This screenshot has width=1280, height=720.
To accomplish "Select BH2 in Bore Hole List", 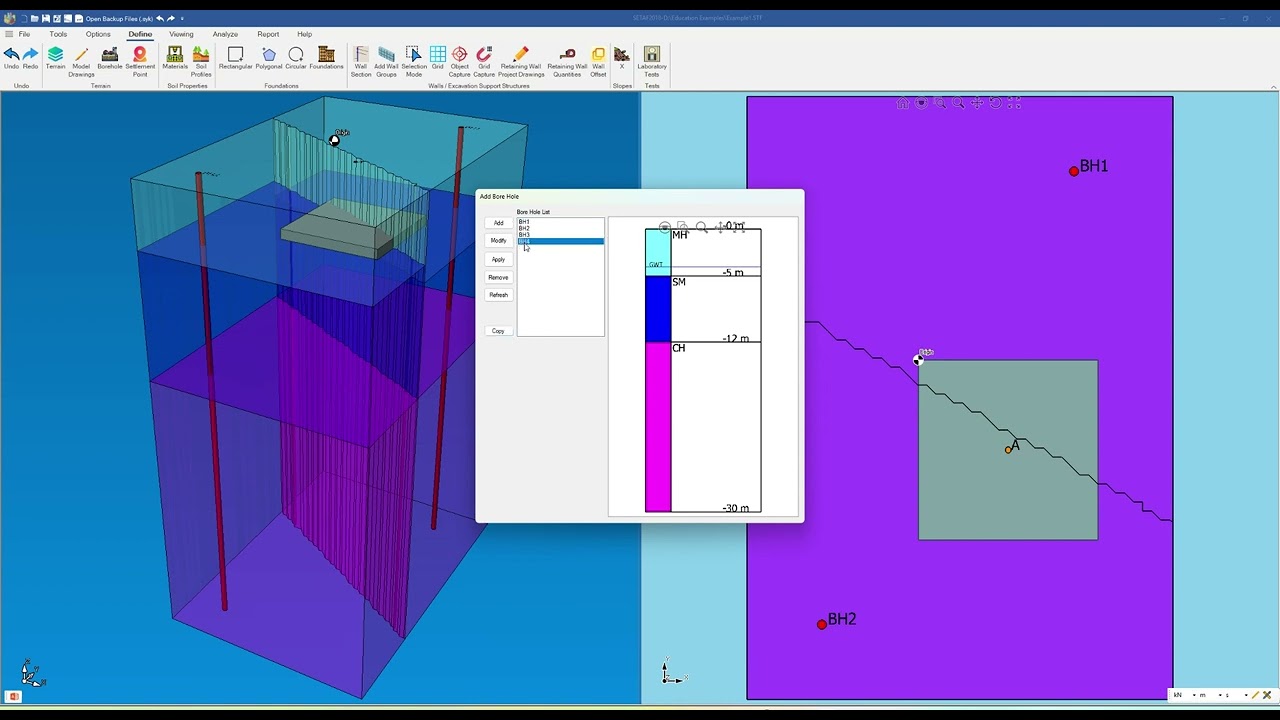I will click(560, 228).
